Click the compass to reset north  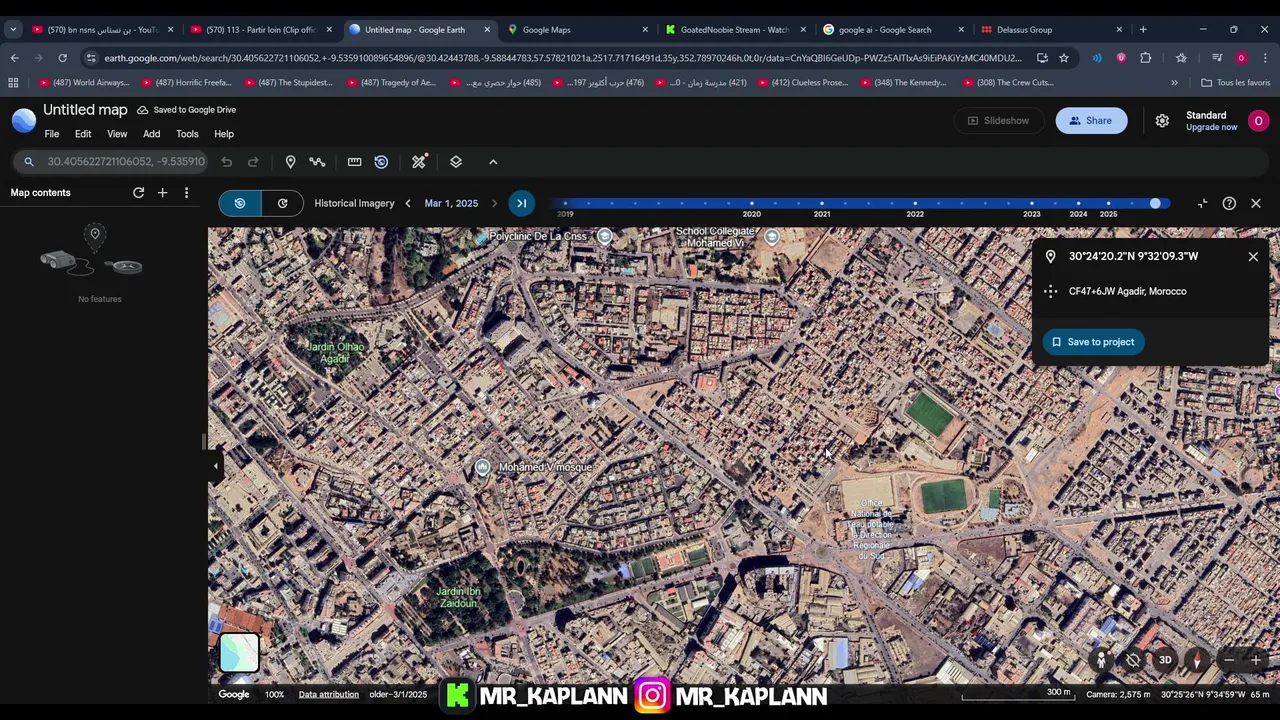1197,660
